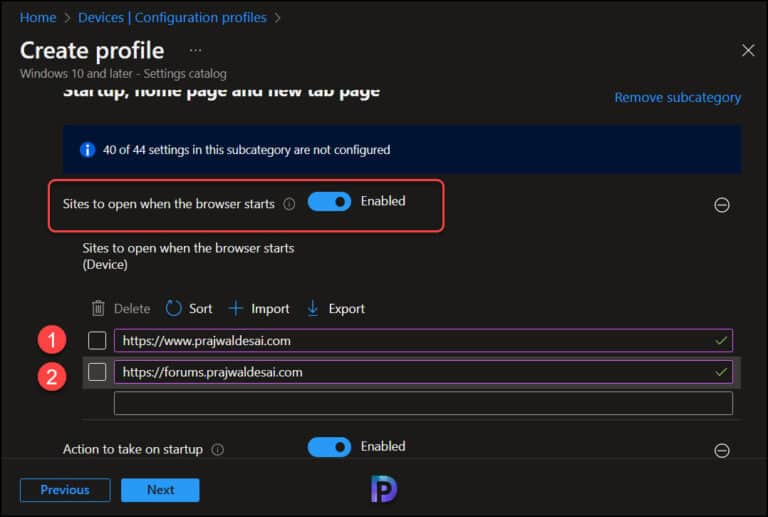Click the Sort circular arrow icon
The width and height of the screenshot is (768, 517).
pyautogui.click(x=173, y=308)
